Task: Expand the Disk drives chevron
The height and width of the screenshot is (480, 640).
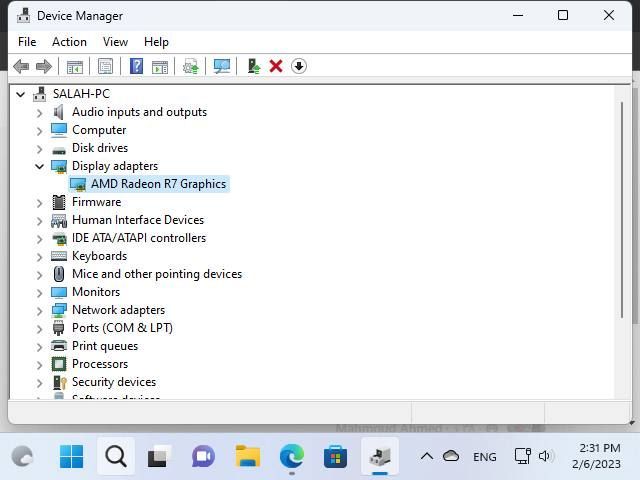Action: [x=39, y=149]
